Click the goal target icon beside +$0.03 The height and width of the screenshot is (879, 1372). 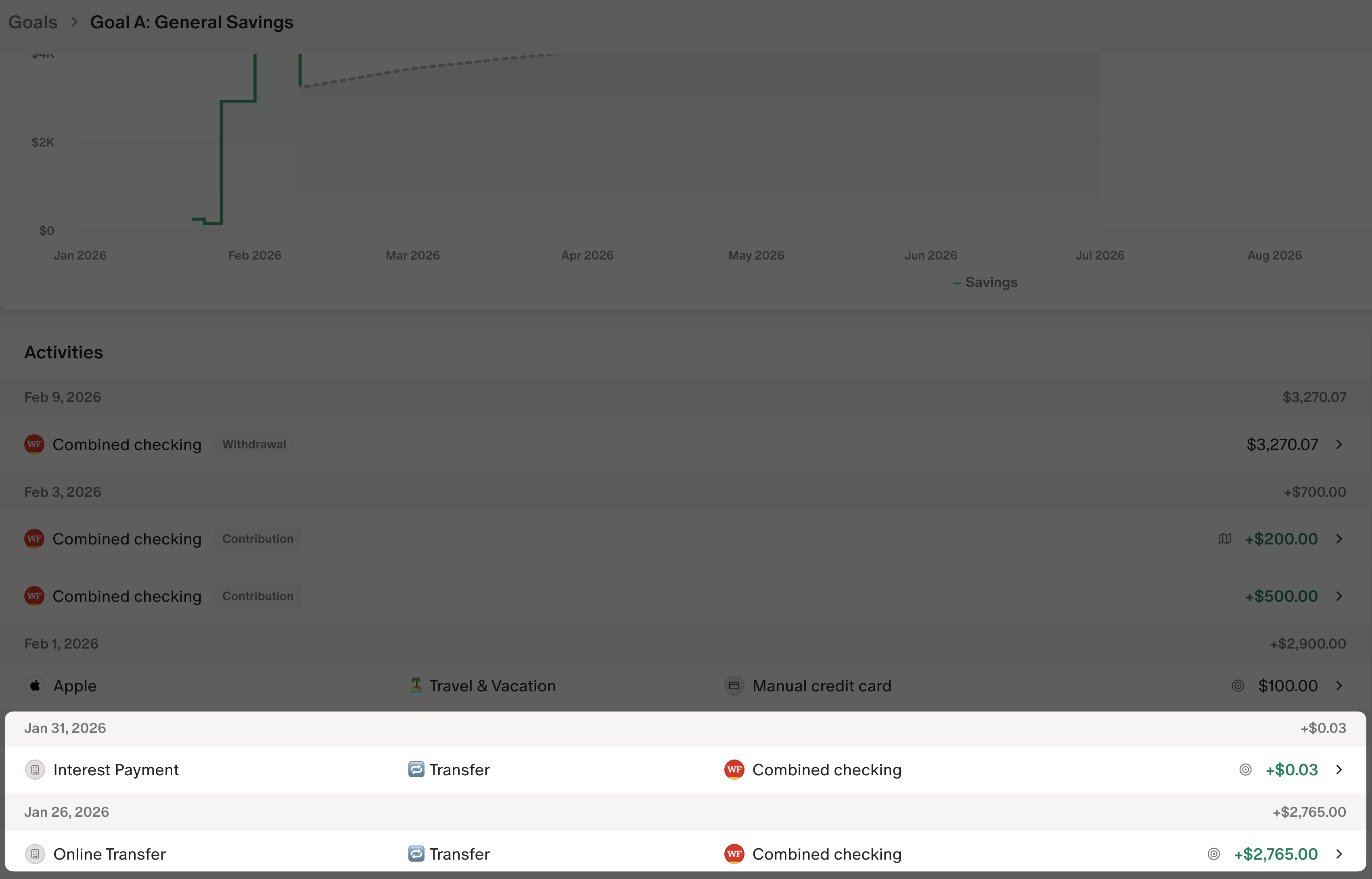coord(1245,769)
